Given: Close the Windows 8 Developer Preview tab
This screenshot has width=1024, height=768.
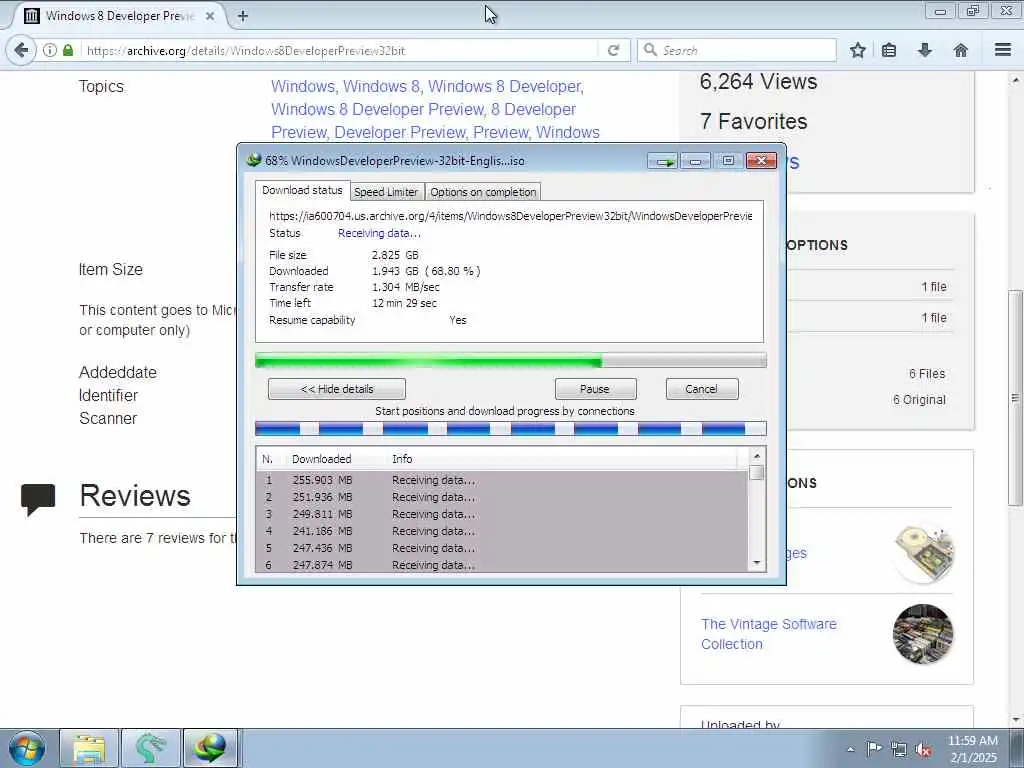Looking at the screenshot, I should pyautogui.click(x=210, y=16).
